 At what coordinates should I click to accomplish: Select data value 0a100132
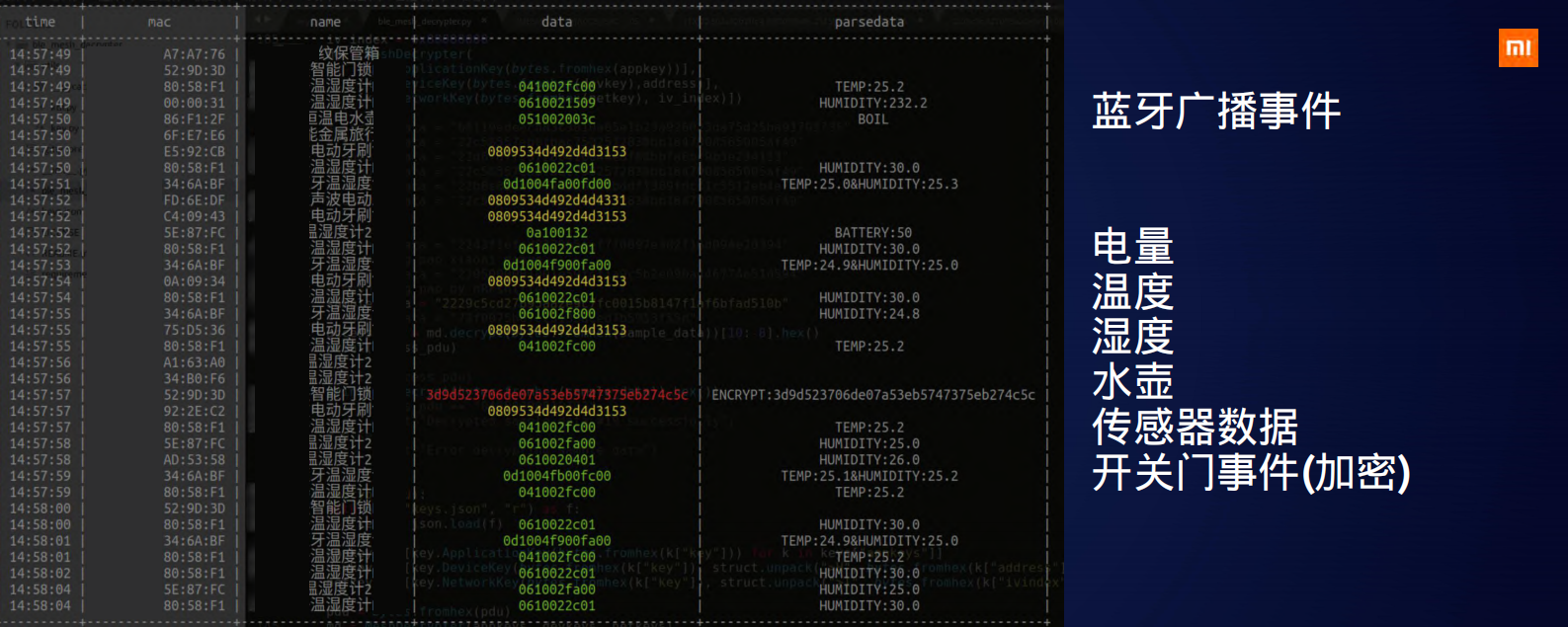pos(556,233)
